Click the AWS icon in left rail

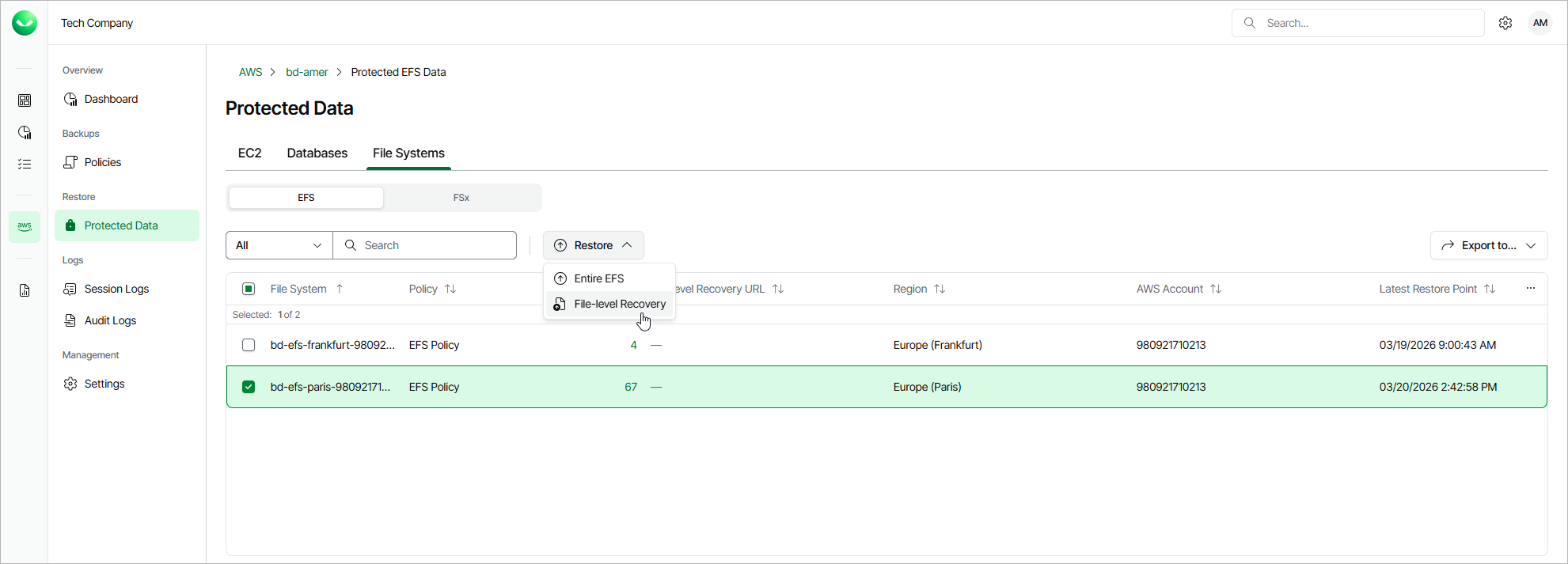(x=25, y=227)
